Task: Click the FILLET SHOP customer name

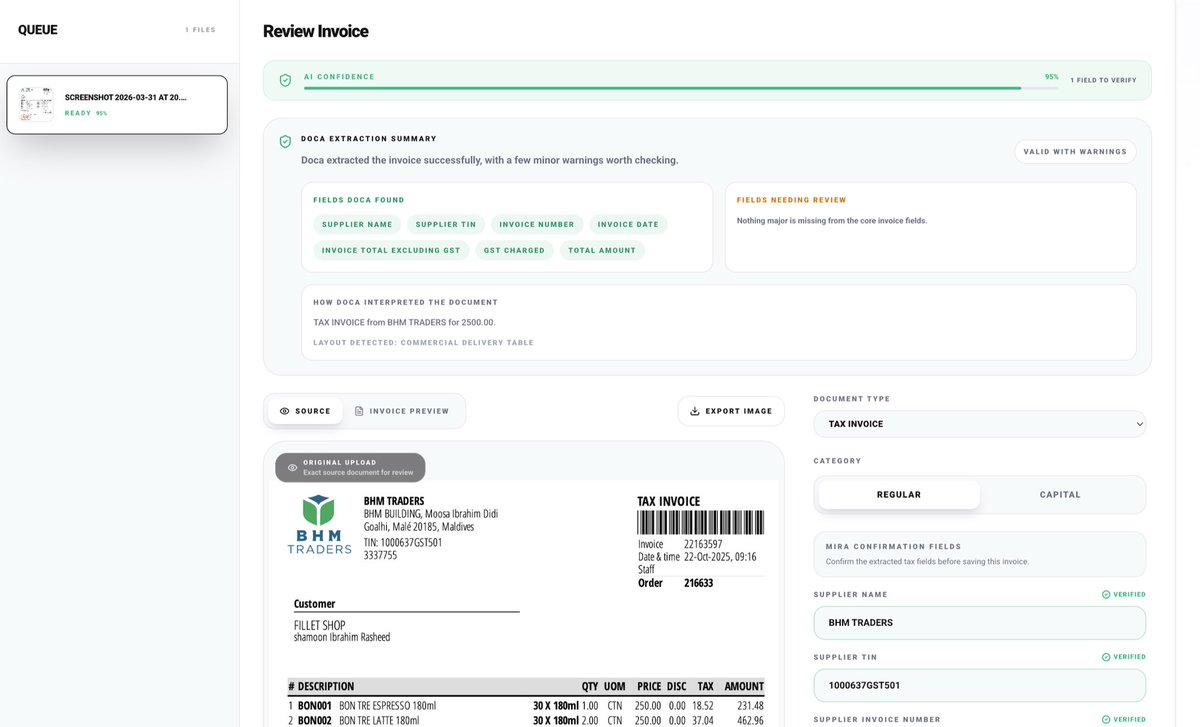Action: click(319, 625)
